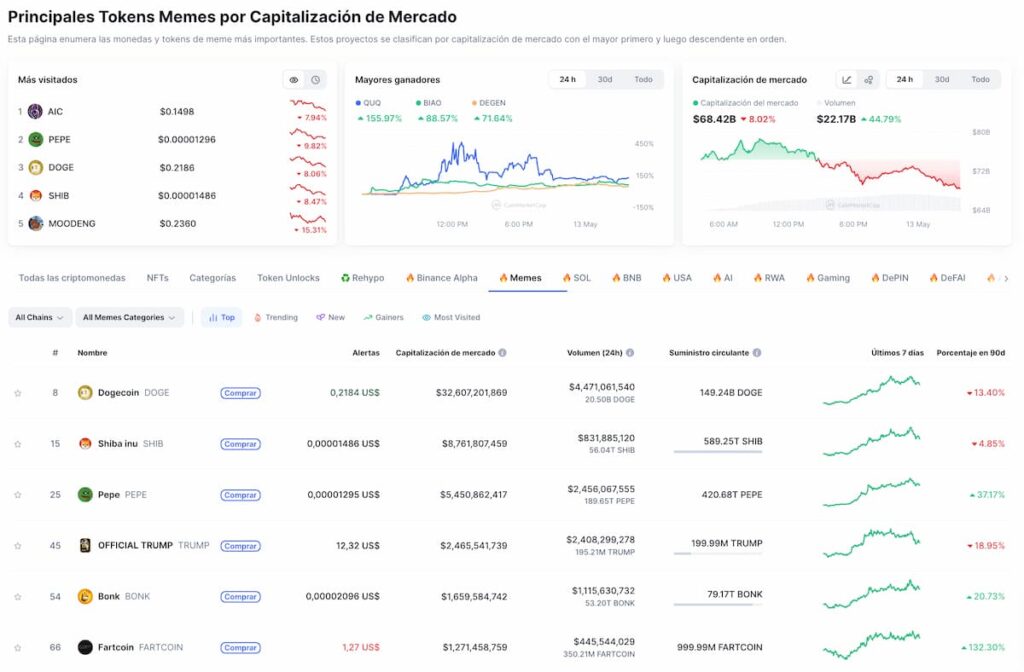Click the MOODENG icon in Más visitados
The height and width of the screenshot is (672, 1024).
[35, 223]
